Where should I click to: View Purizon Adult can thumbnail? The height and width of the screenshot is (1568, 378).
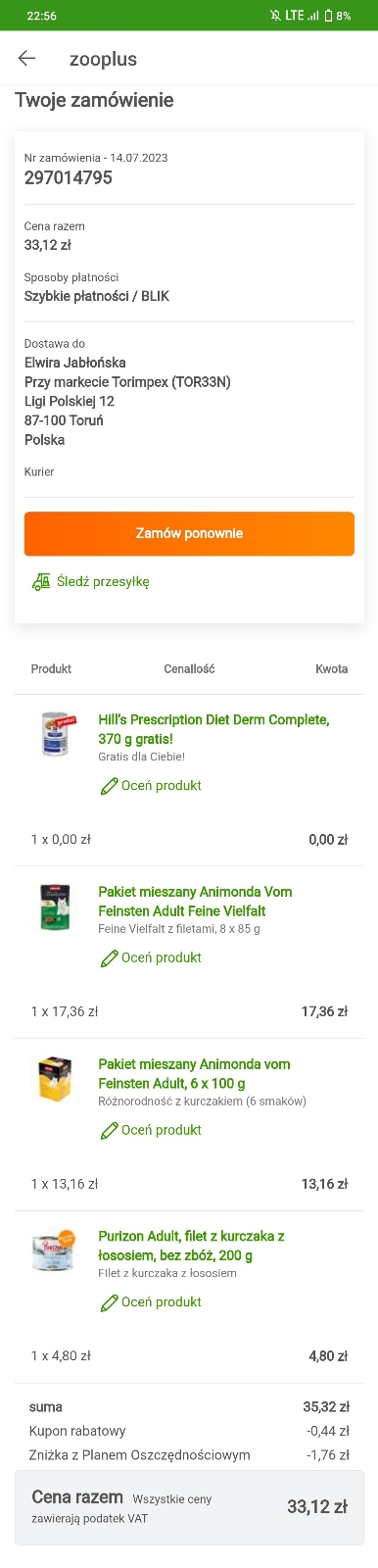(54, 1251)
